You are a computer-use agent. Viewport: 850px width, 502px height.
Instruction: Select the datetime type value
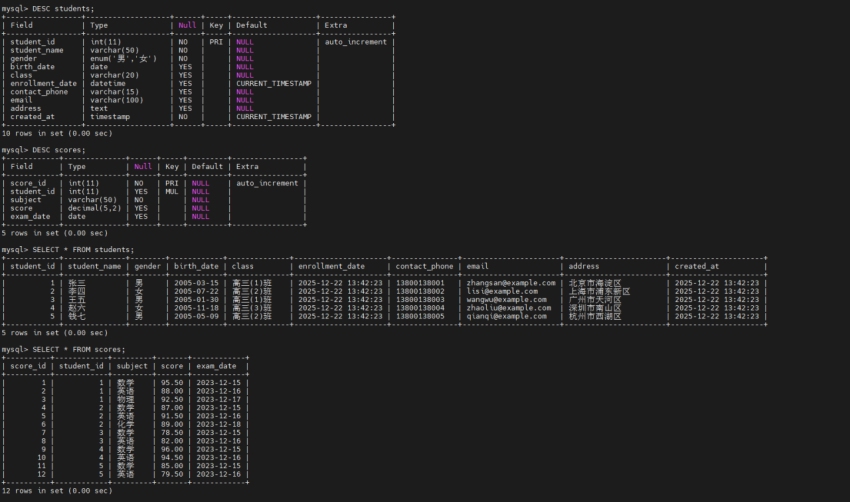(108, 83)
